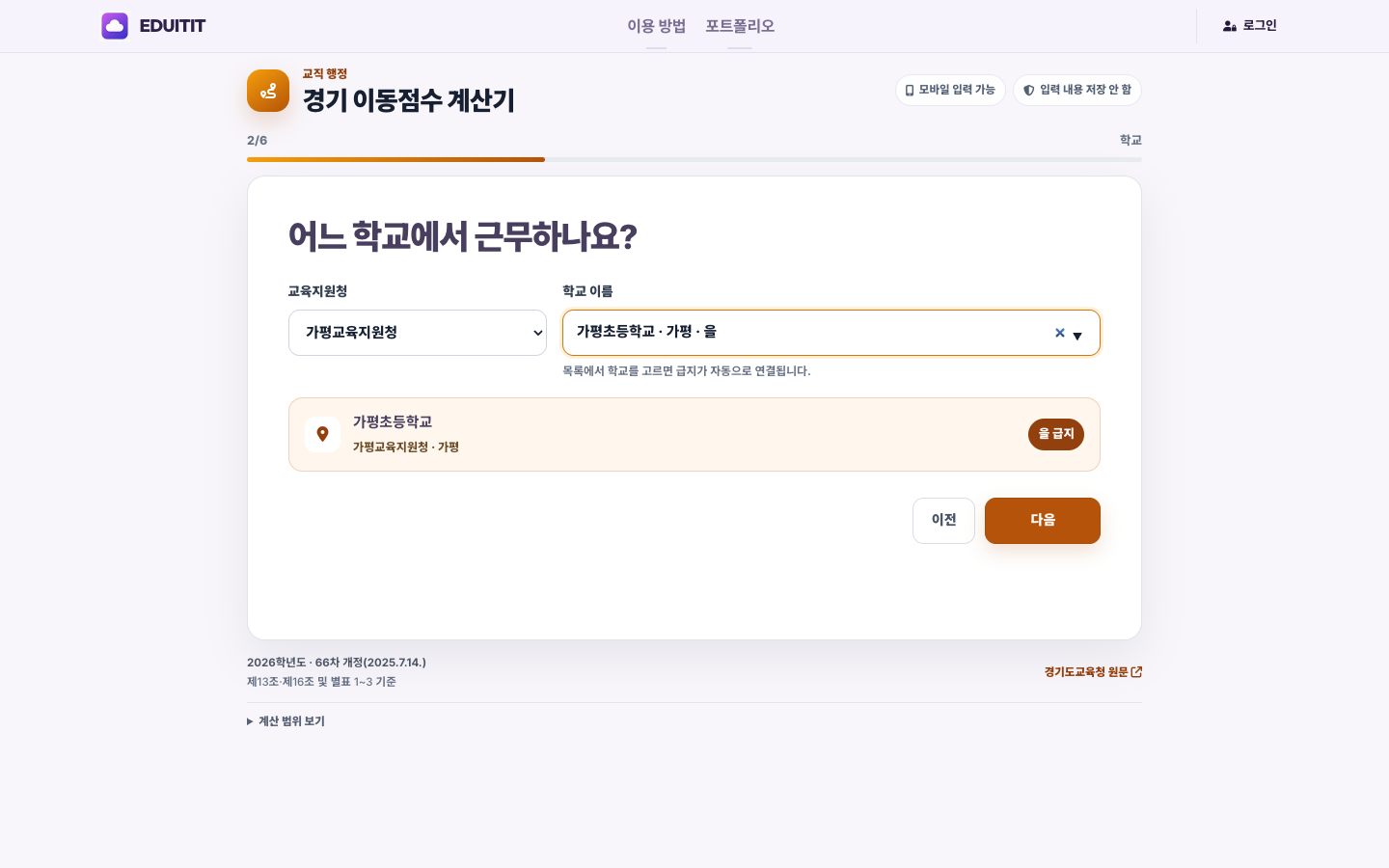Open school name list with the triangle arrow
The height and width of the screenshot is (868, 1389).
point(1077,336)
